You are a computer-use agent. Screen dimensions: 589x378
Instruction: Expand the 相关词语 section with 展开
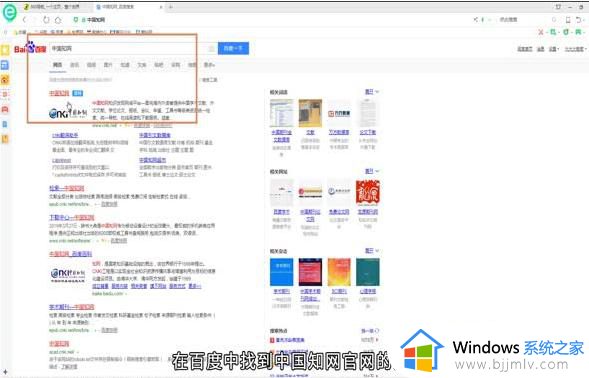pos(372,92)
